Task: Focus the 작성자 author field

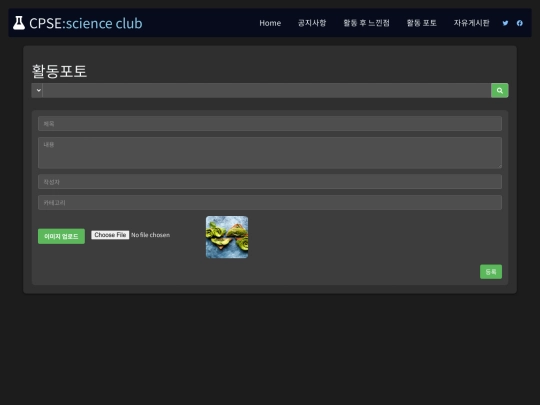Action: pyautogui.click(x=270, y=181)
